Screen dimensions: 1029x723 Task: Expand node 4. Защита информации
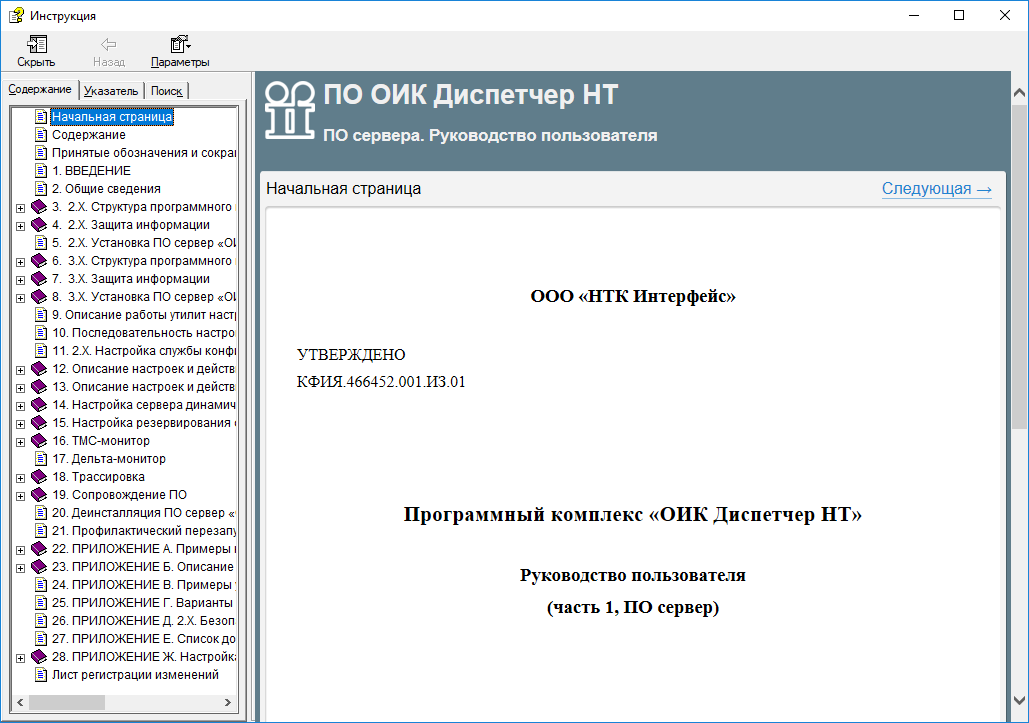coord(21,225)
